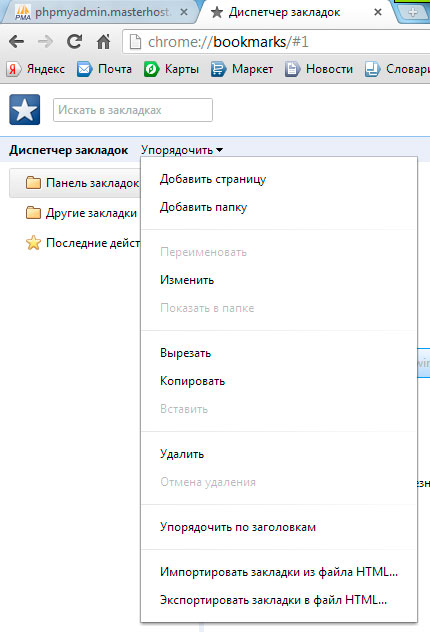Open the Яндекс bookmark
Screen dimensions: 430x632
[36, 69]
